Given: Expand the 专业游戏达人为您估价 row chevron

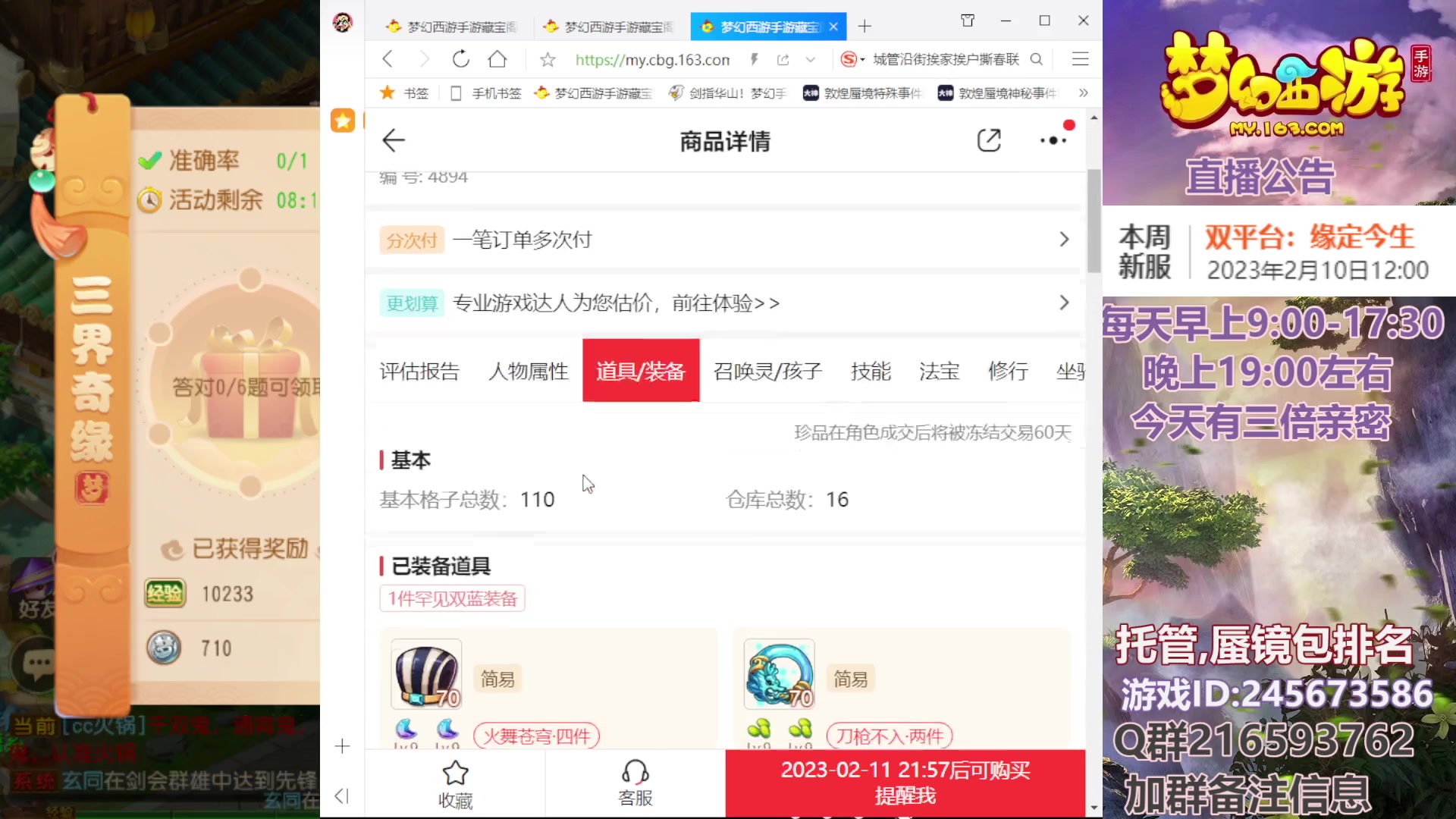Looking at the screenshot, I should pyautogui.click(x=1064, y=303).
